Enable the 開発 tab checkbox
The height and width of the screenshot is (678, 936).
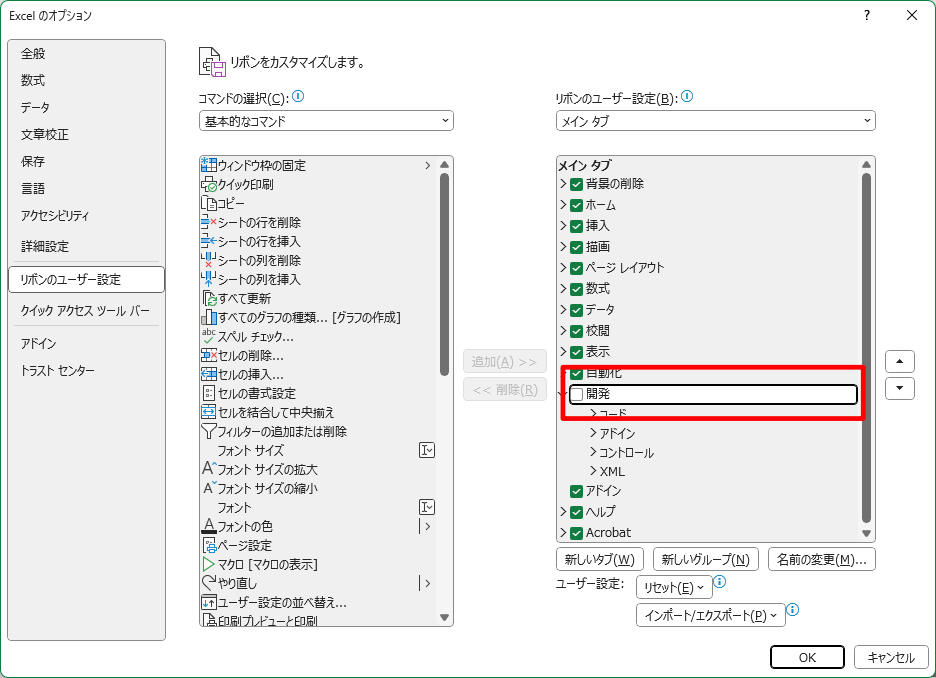coord(577,394)
